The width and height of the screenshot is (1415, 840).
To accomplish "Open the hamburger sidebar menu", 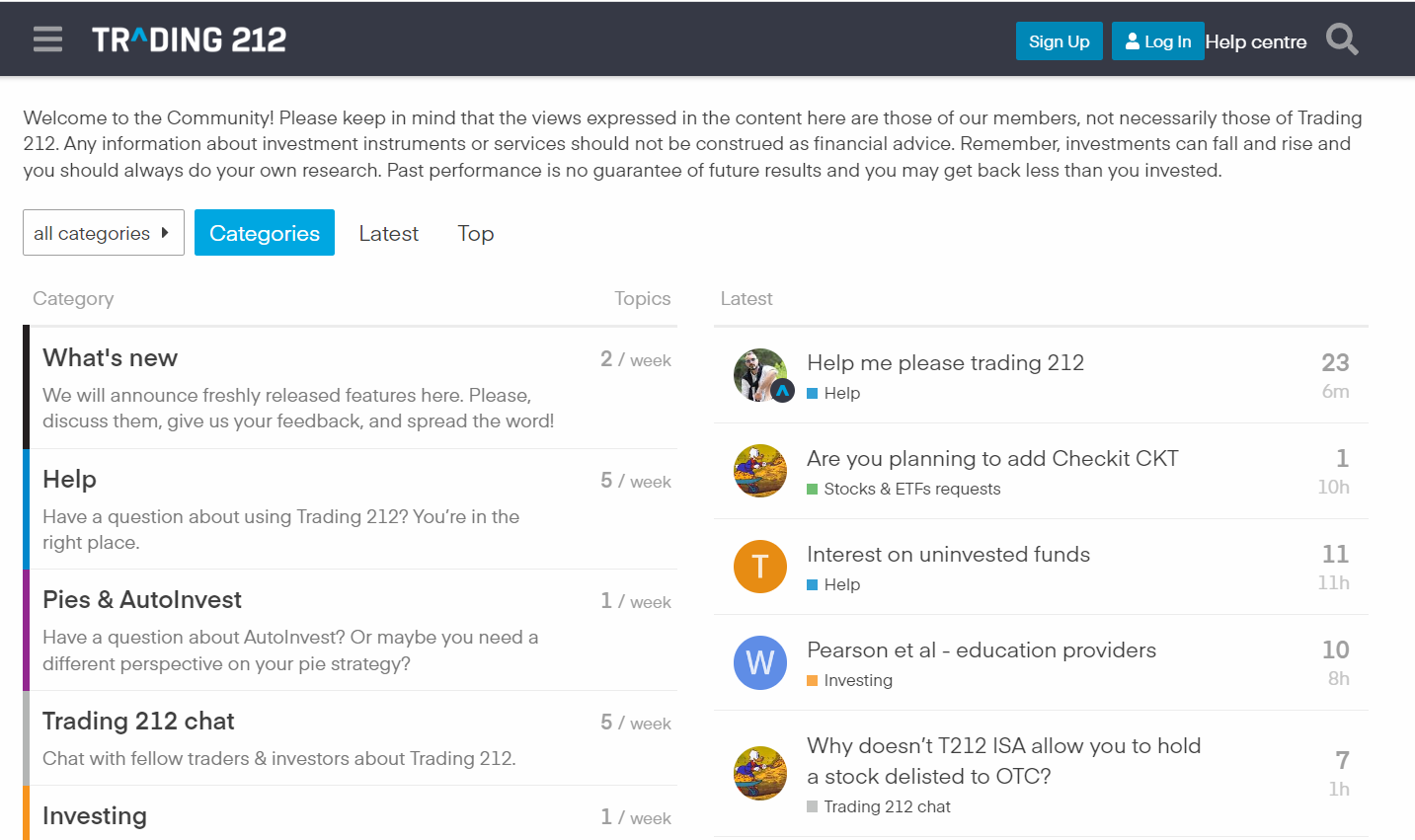I will coord(47,39).
